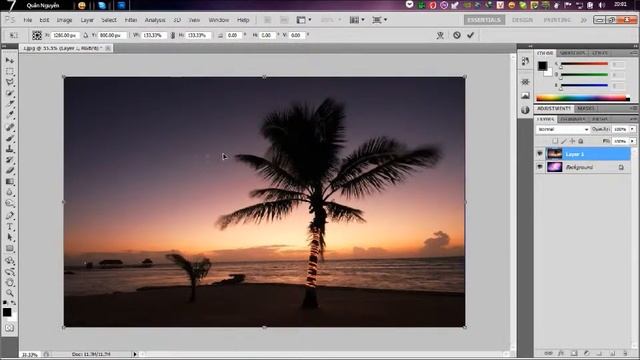Open the Image menu
Screen dimensions: 640x360
click(x=64, y=20)
